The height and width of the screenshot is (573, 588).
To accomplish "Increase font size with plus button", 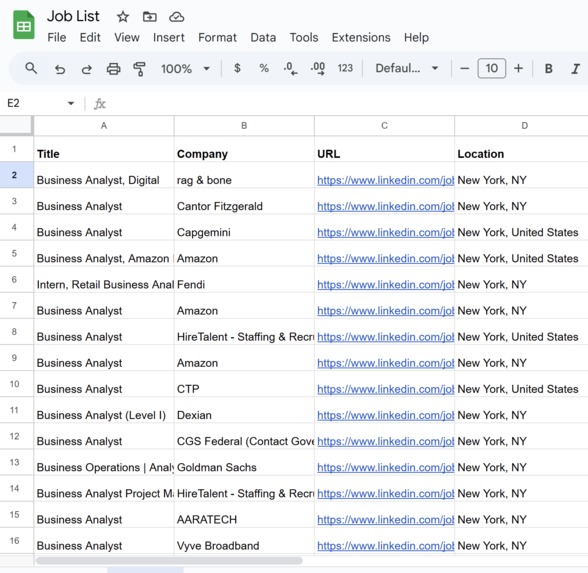I will 518,68.
